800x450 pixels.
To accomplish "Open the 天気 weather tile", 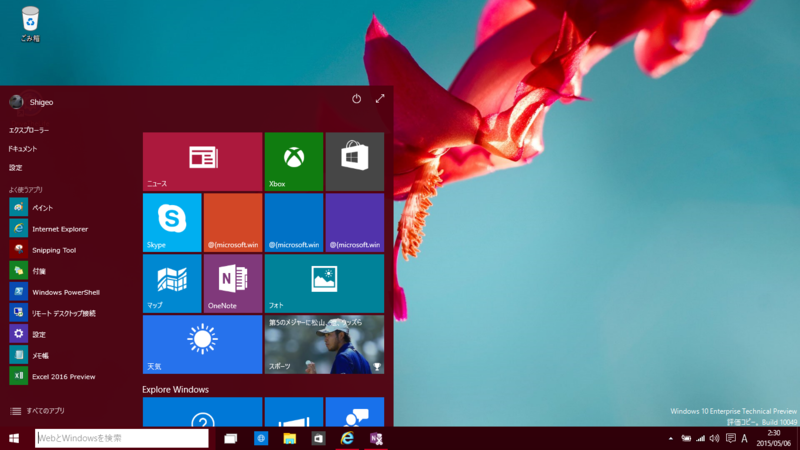I will click(203, 344).
